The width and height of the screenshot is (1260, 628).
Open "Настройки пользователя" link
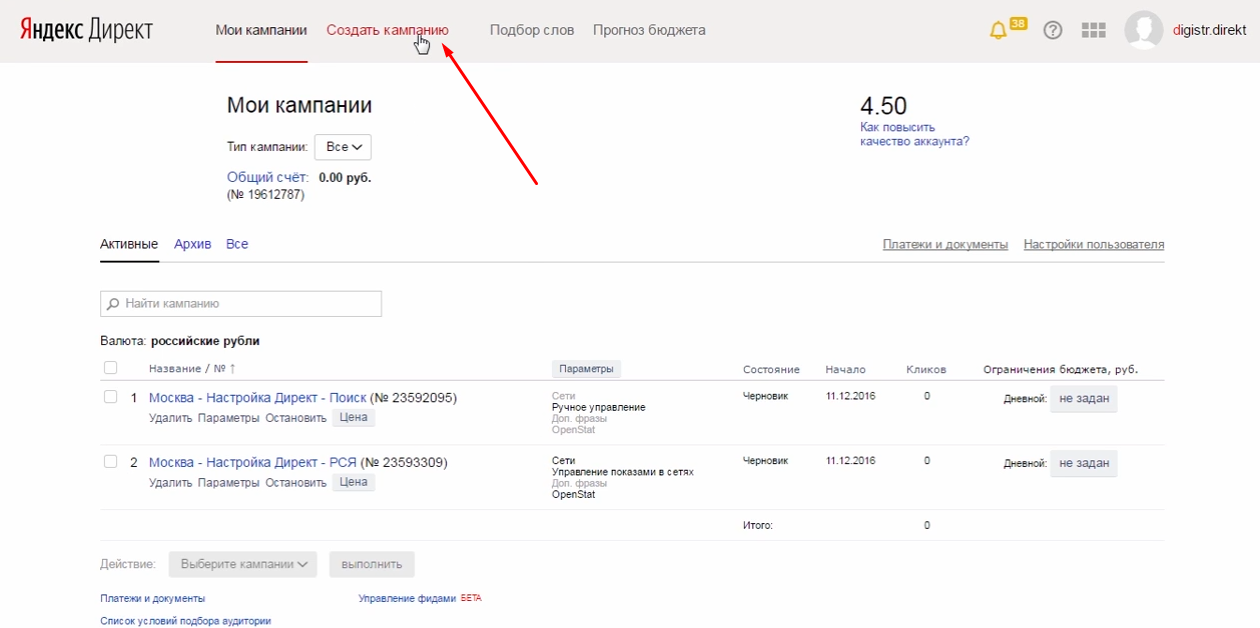coord(1094,245)
